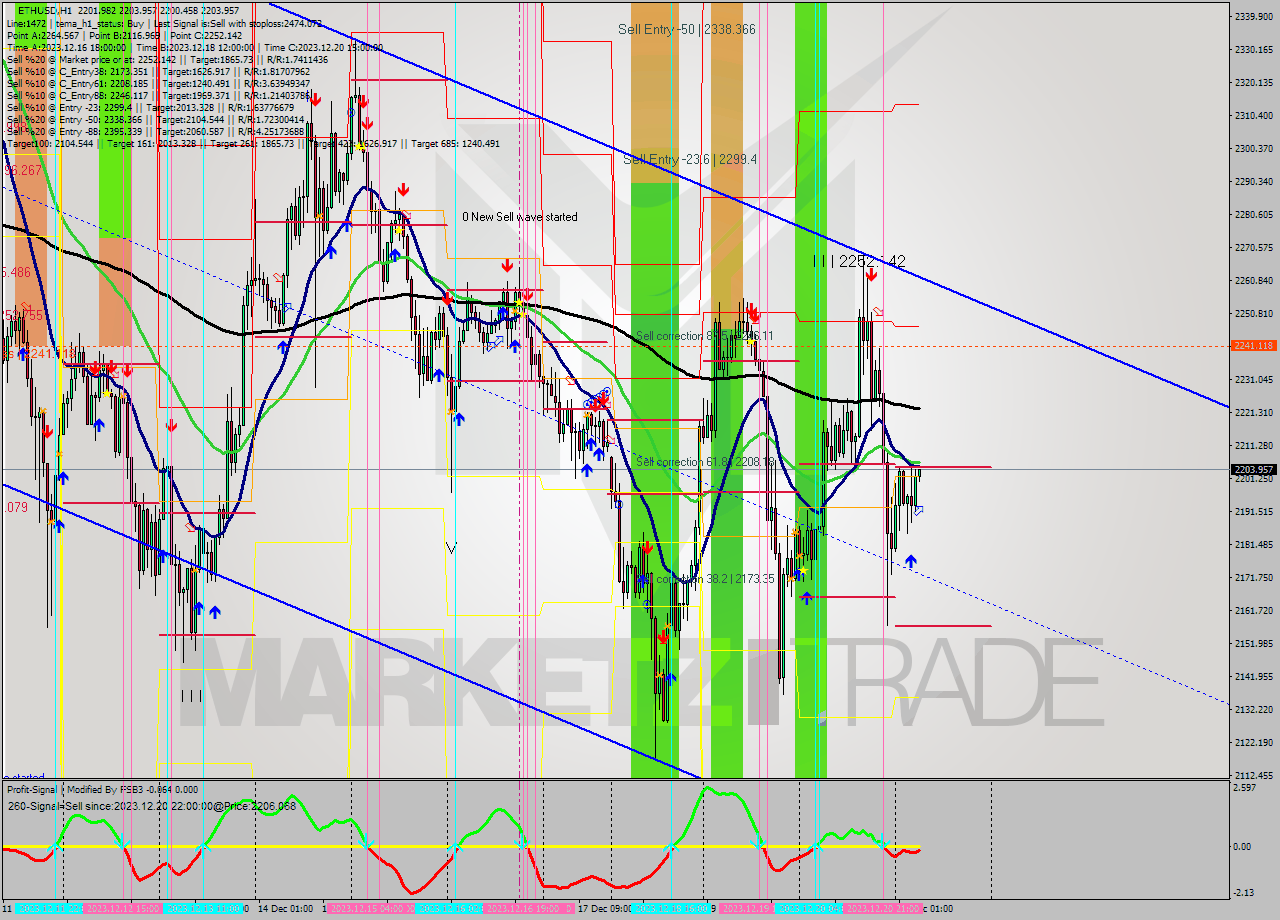The width and height of the screenshot is (1280, 920).
Task: Click price axis value 2310.400
Action: click(x=1254, y=116)
